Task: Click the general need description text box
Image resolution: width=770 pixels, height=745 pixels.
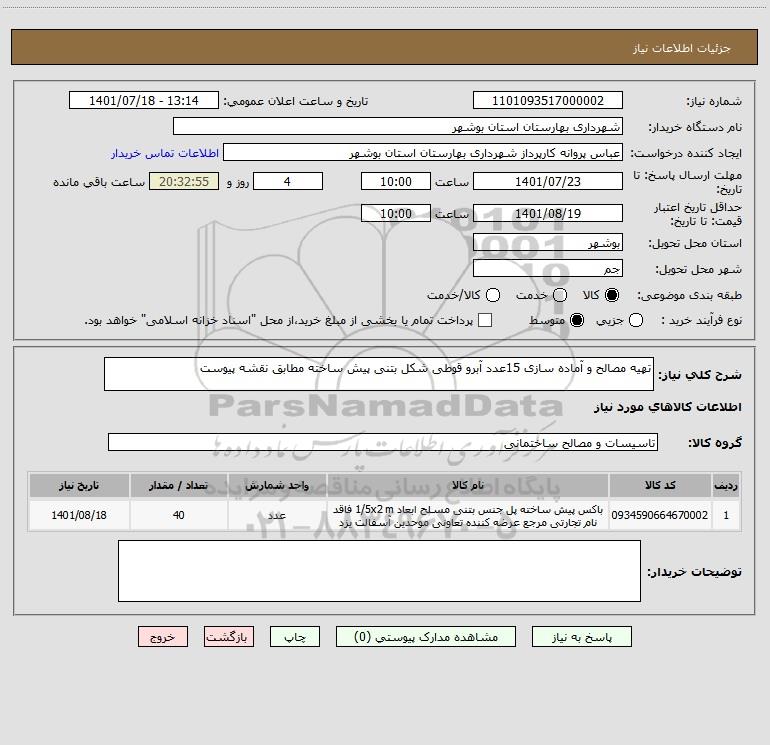Action: 379,374
